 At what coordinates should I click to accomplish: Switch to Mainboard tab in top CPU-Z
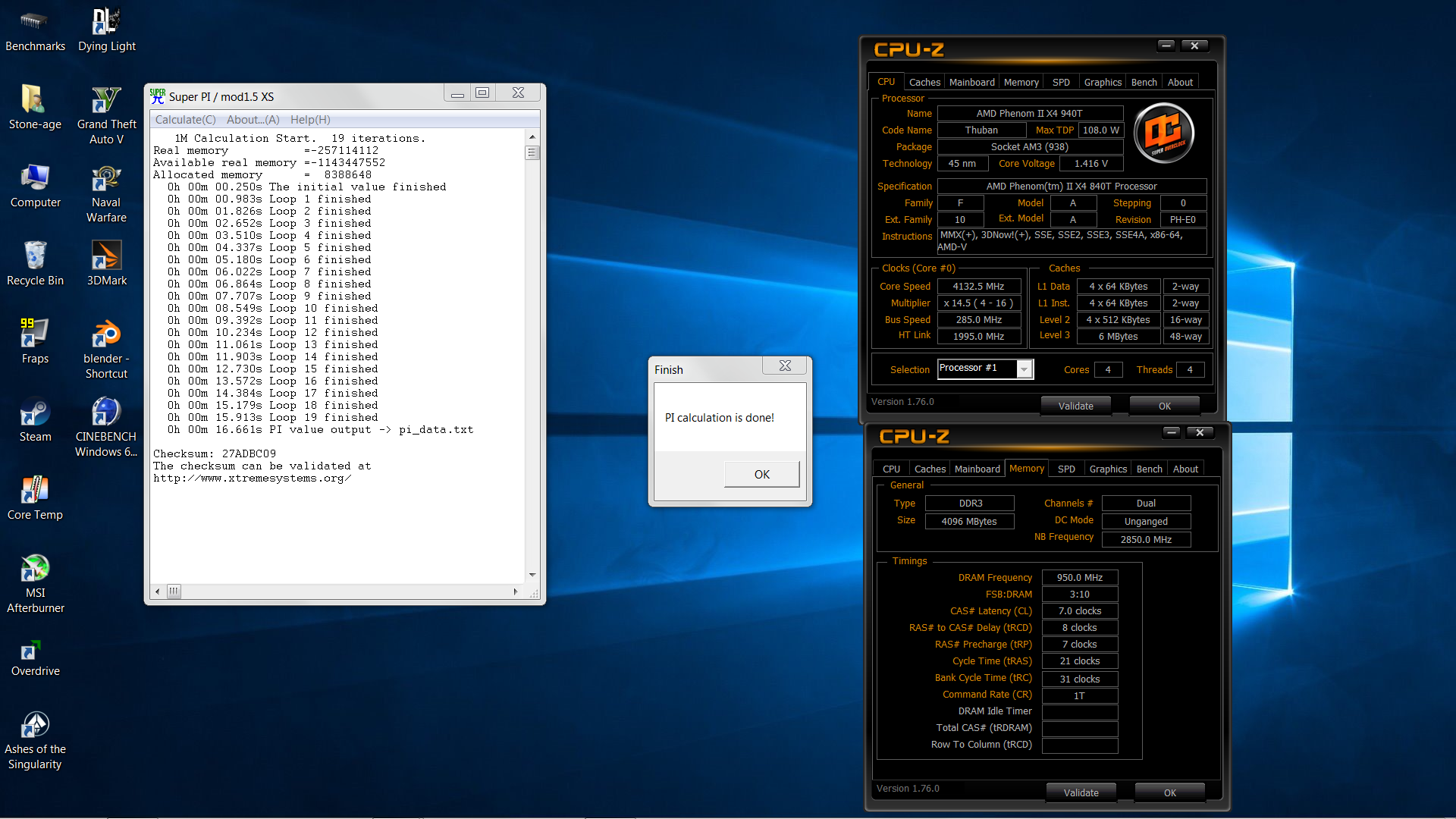point(971,82)
